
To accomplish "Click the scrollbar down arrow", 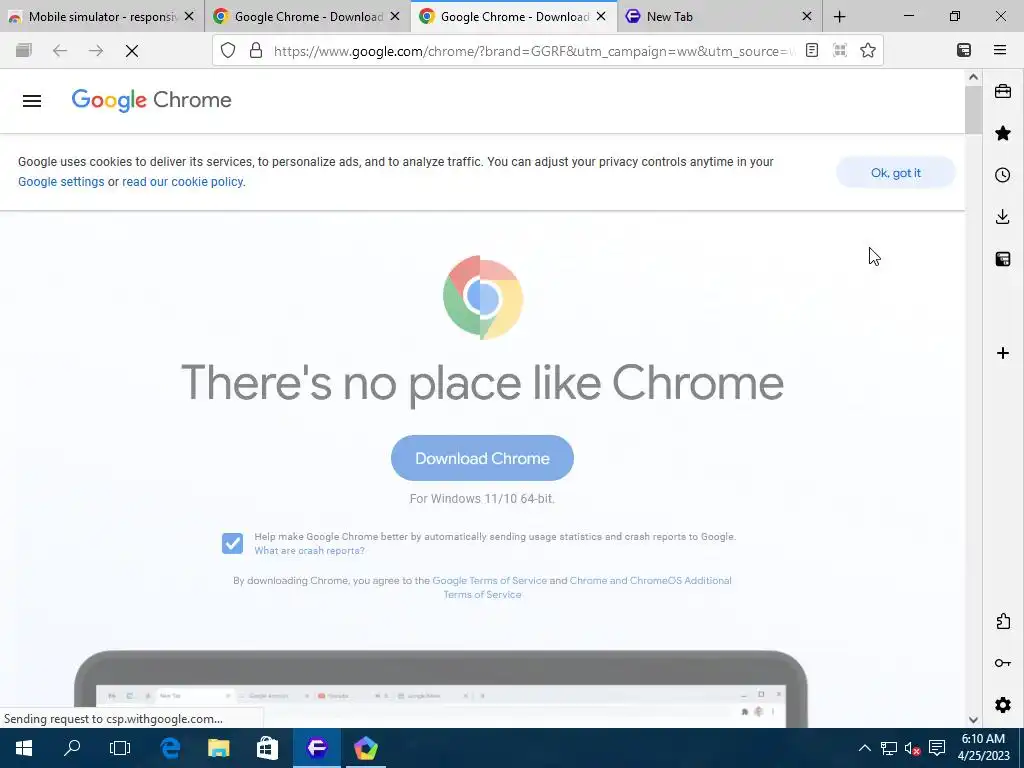I will coord(973,720).
